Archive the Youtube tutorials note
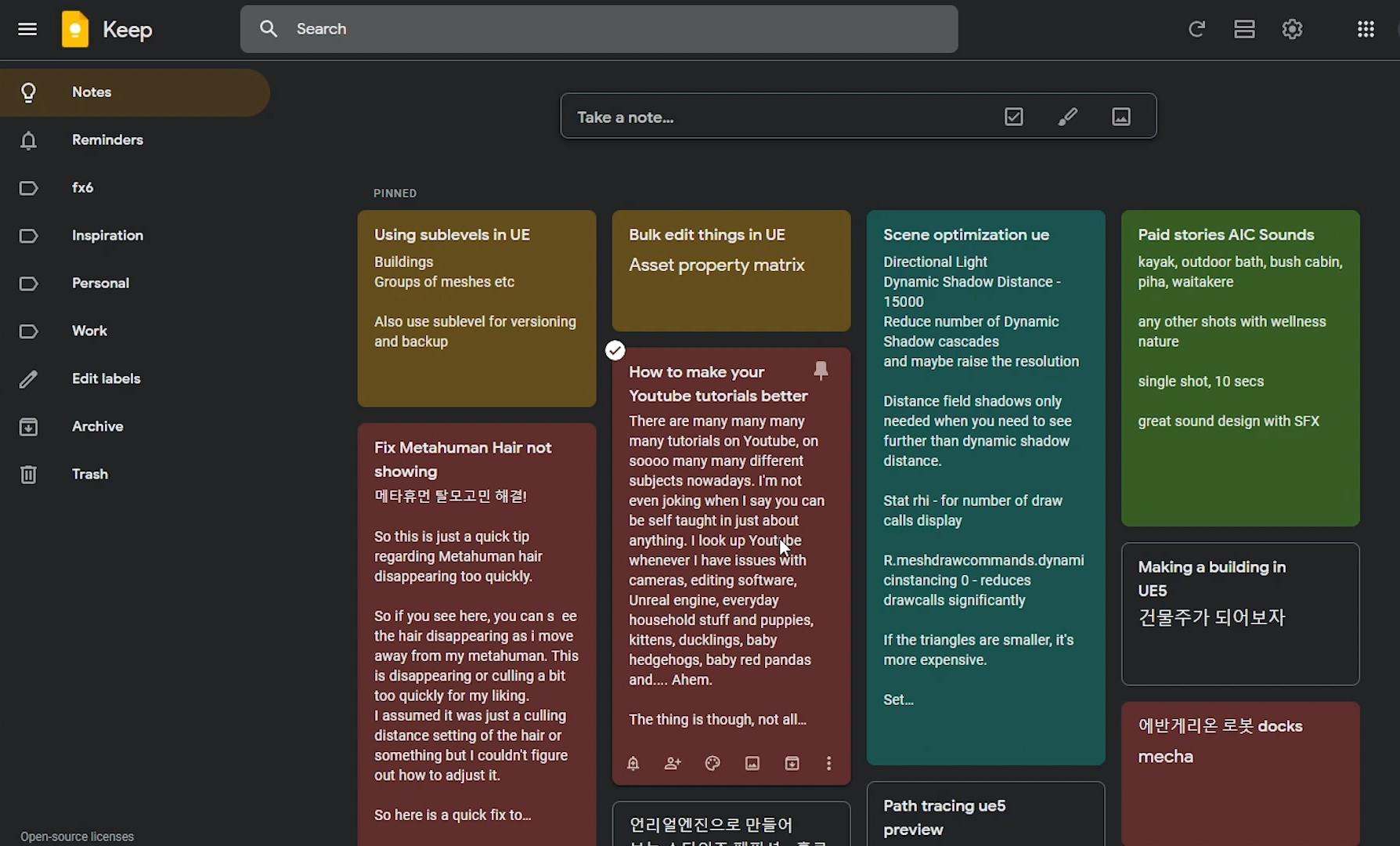1400x846 pixels. point(792,763)
